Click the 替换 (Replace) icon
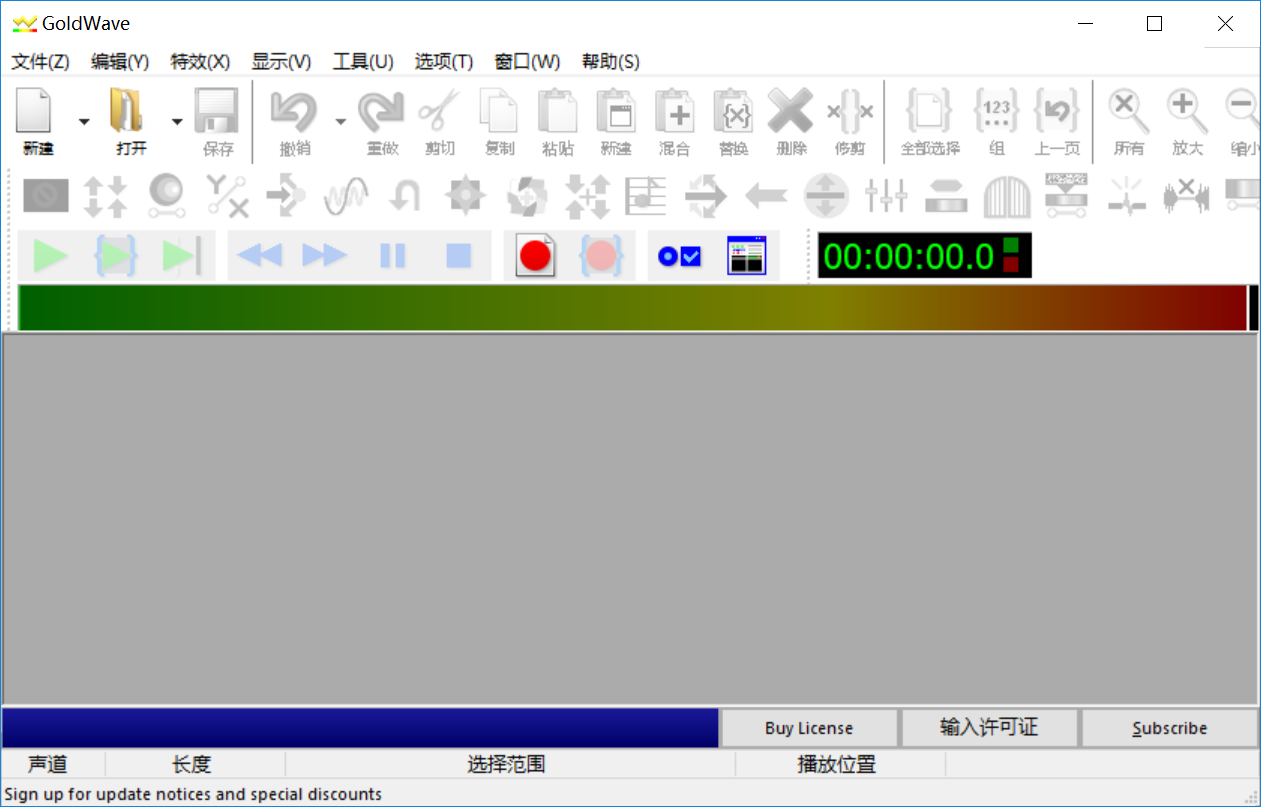 coord(733,111)
